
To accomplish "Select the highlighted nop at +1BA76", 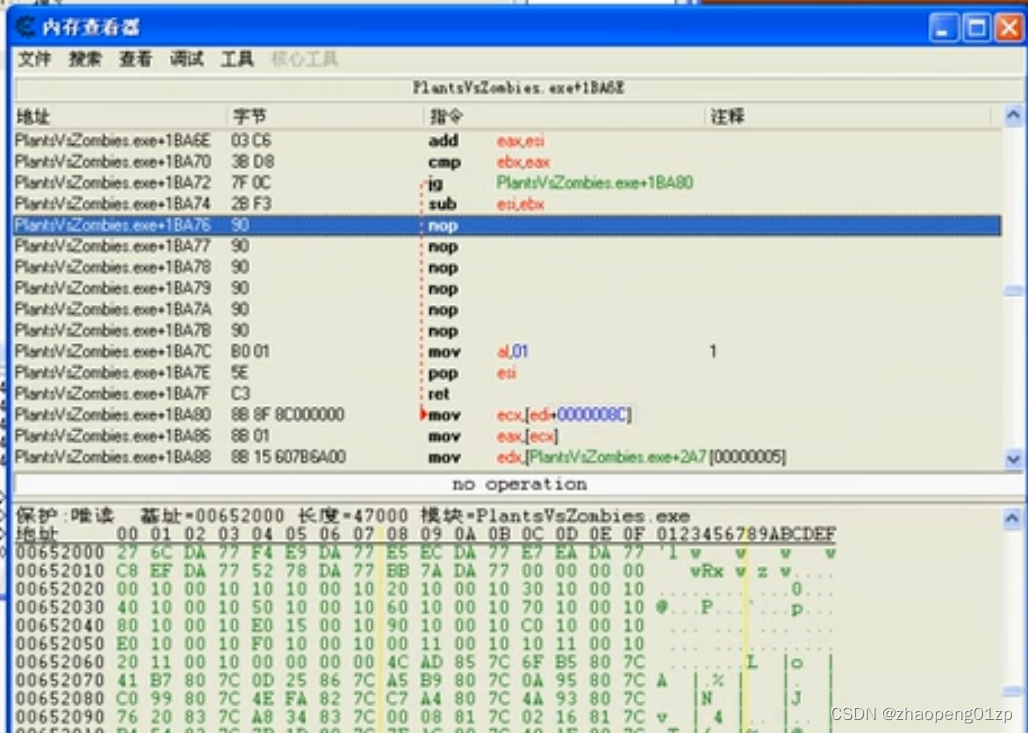I will click(507, 225).
